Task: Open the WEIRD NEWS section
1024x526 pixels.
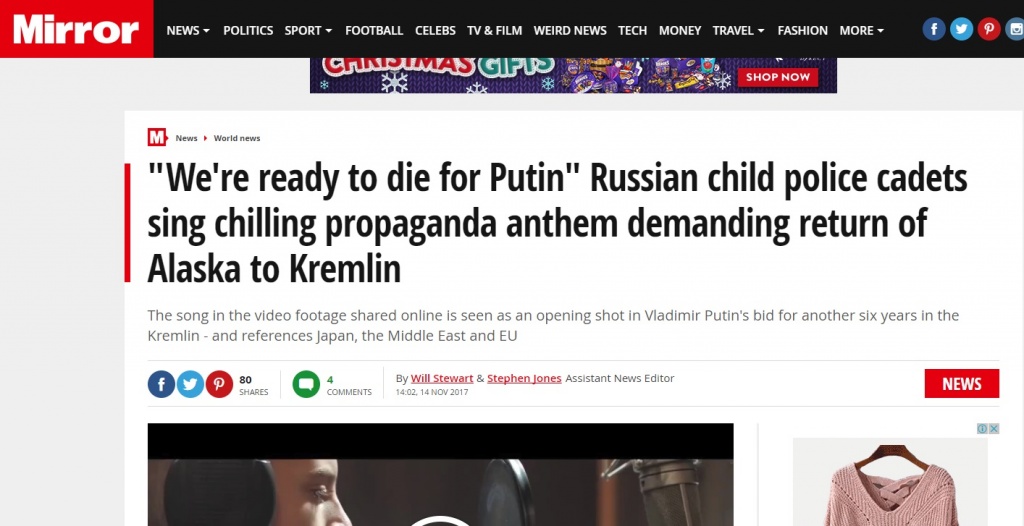Action: coord(570,30)
